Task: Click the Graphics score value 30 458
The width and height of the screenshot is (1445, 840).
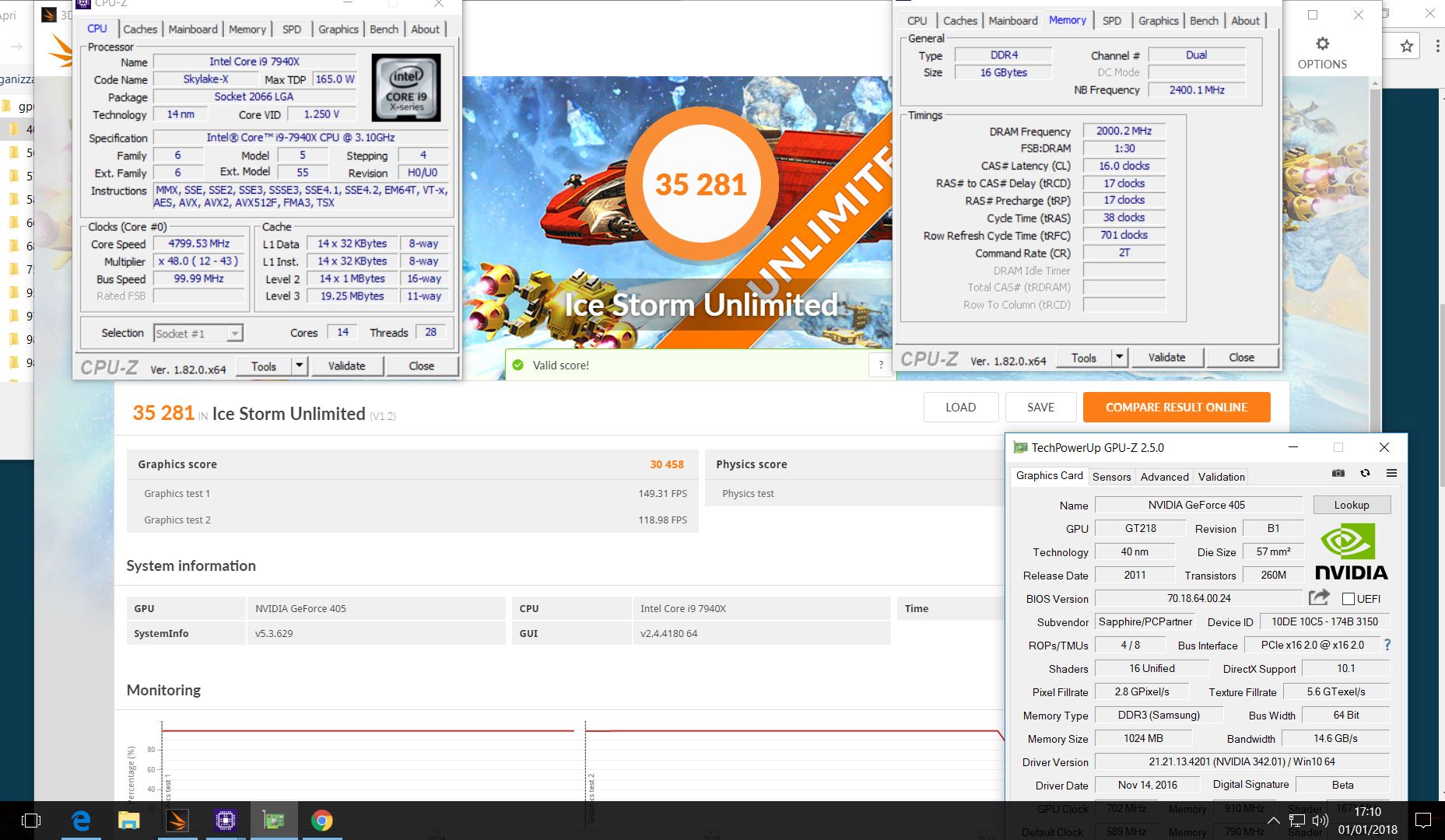Action: point(667,464)
